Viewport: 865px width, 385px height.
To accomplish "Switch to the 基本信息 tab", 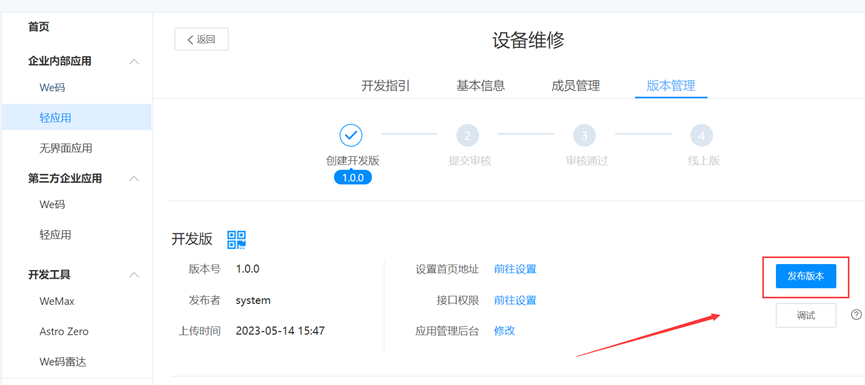I will [480, 86].
